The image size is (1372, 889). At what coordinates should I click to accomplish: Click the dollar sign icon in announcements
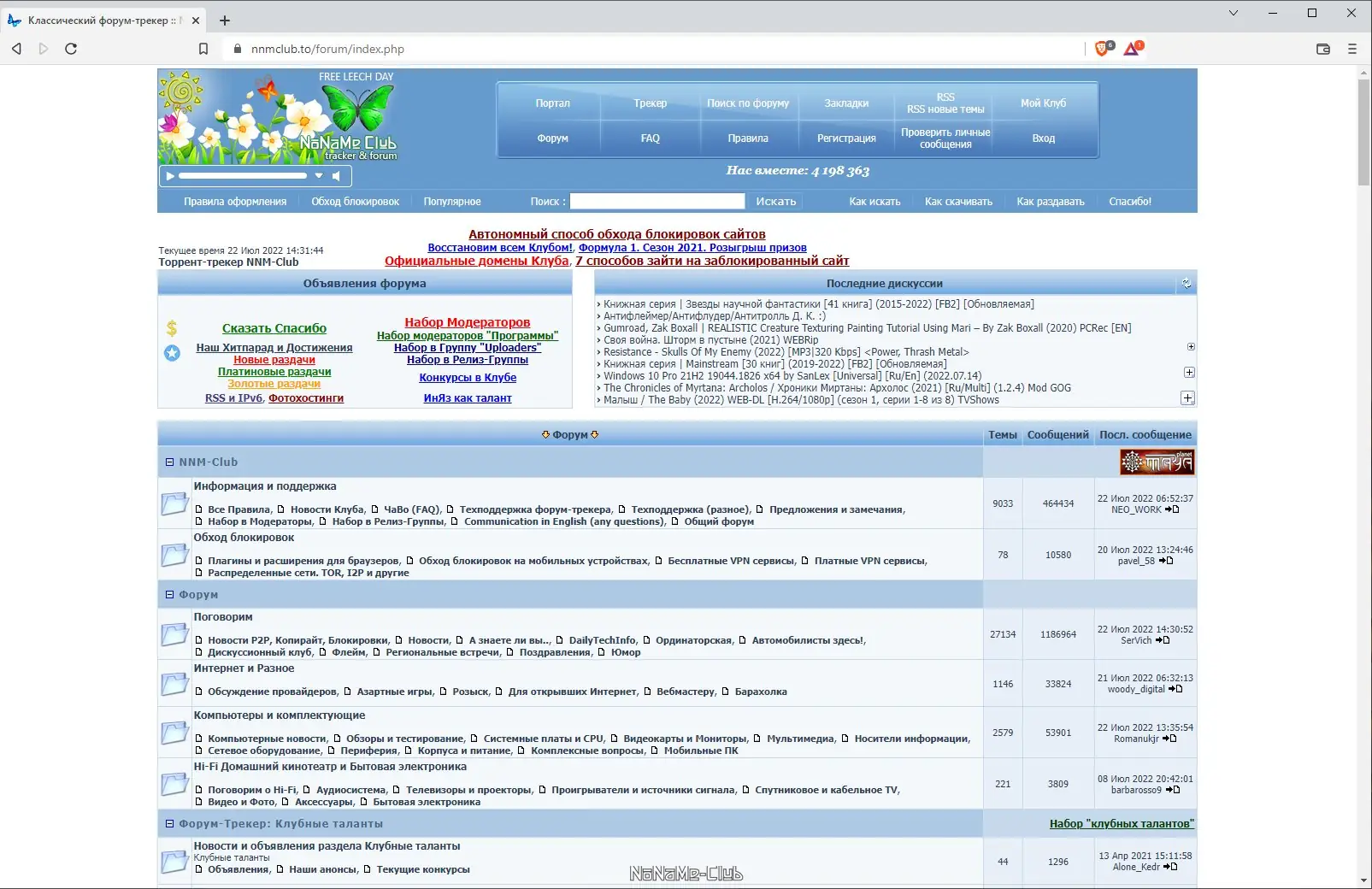click(x=172, y=327)
